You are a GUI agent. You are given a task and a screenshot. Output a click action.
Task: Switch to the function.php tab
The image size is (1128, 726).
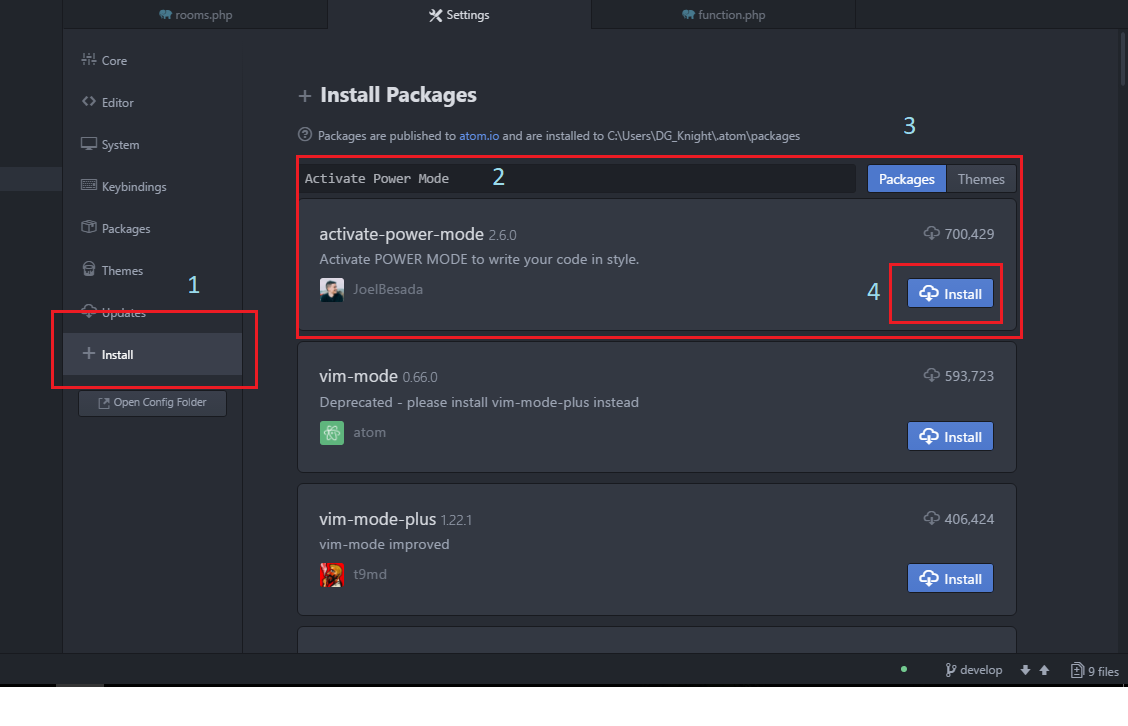coord(723,14)
